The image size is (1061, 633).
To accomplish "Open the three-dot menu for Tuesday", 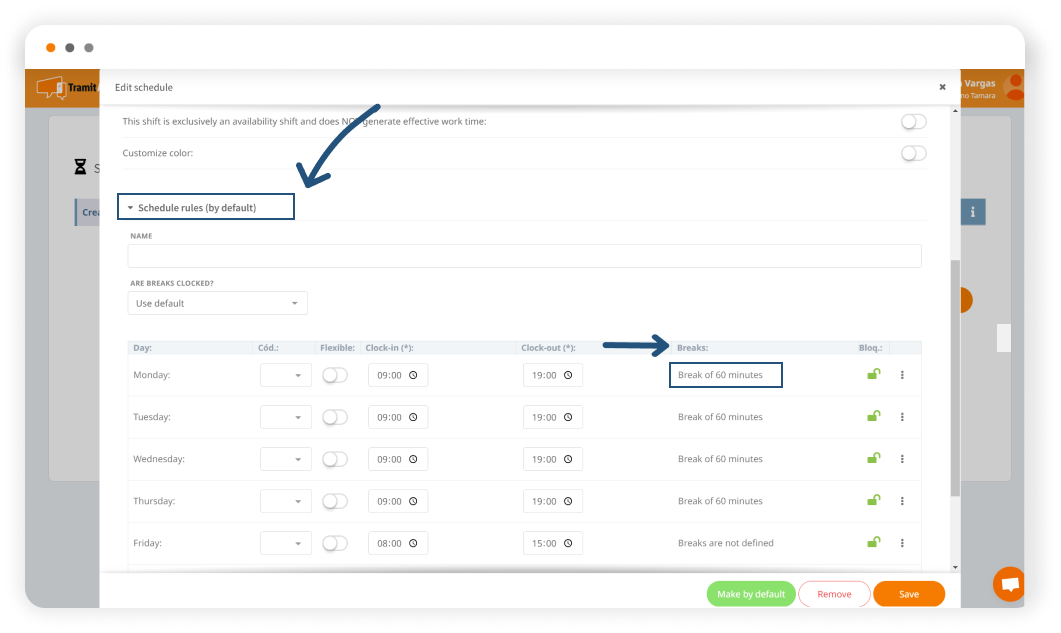I will pos(902,417).
